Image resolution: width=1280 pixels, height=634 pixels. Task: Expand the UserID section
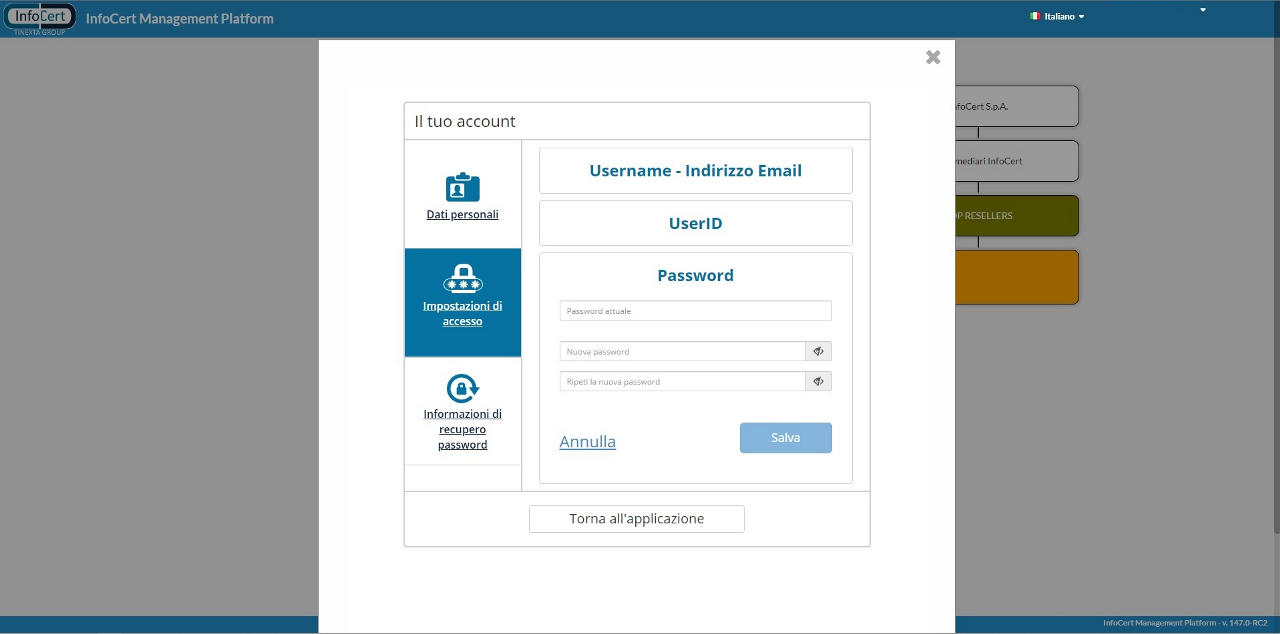pyautogui.click(x=695, y=223)
